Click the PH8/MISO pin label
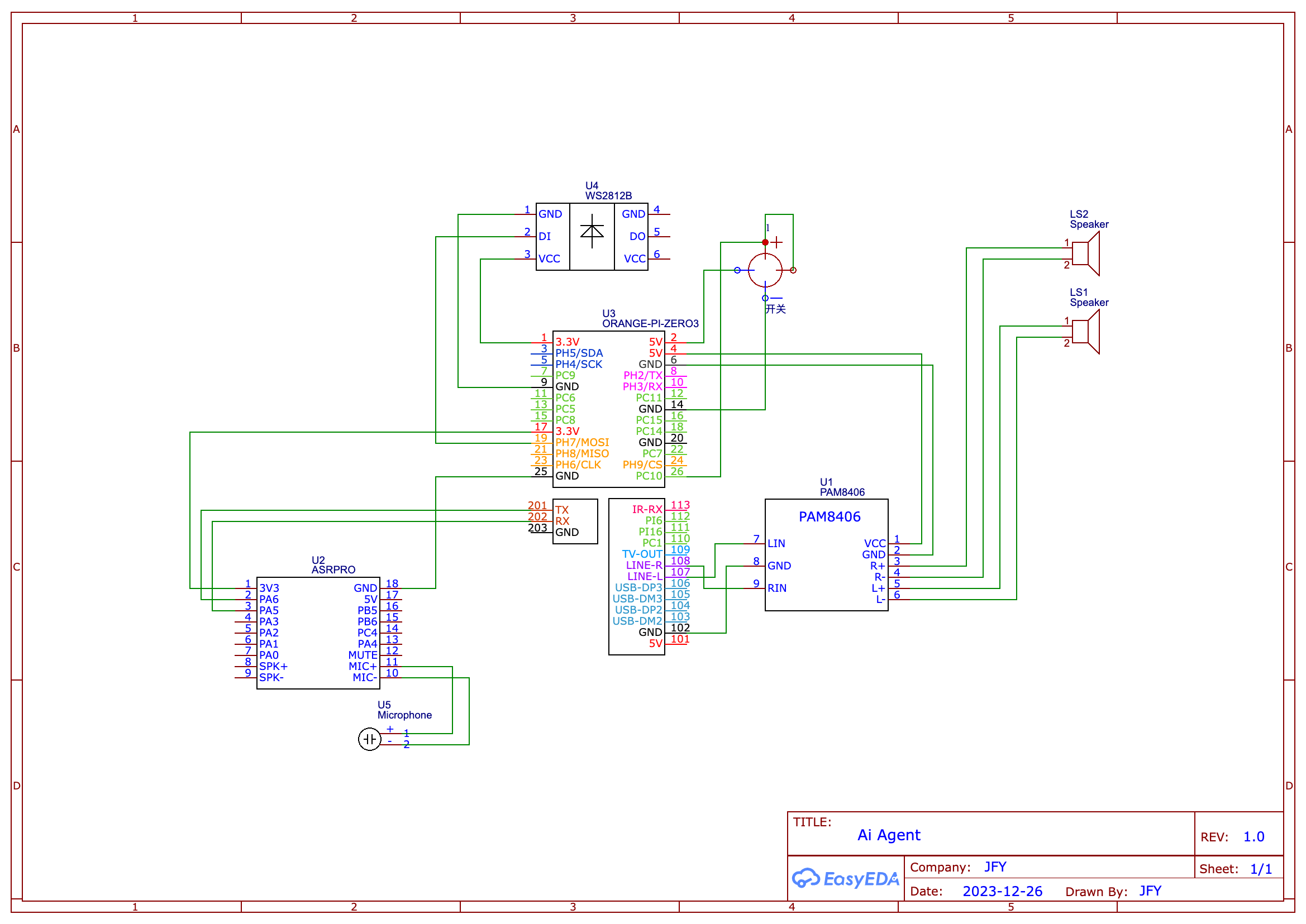 pos(582,454)
